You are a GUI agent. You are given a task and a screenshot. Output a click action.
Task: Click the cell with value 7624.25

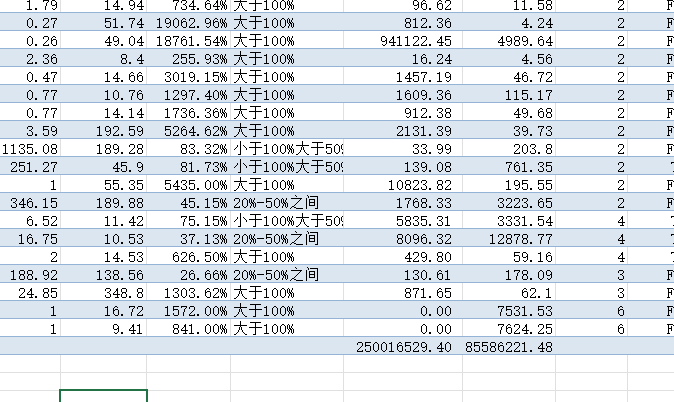[x=509, y=329]
